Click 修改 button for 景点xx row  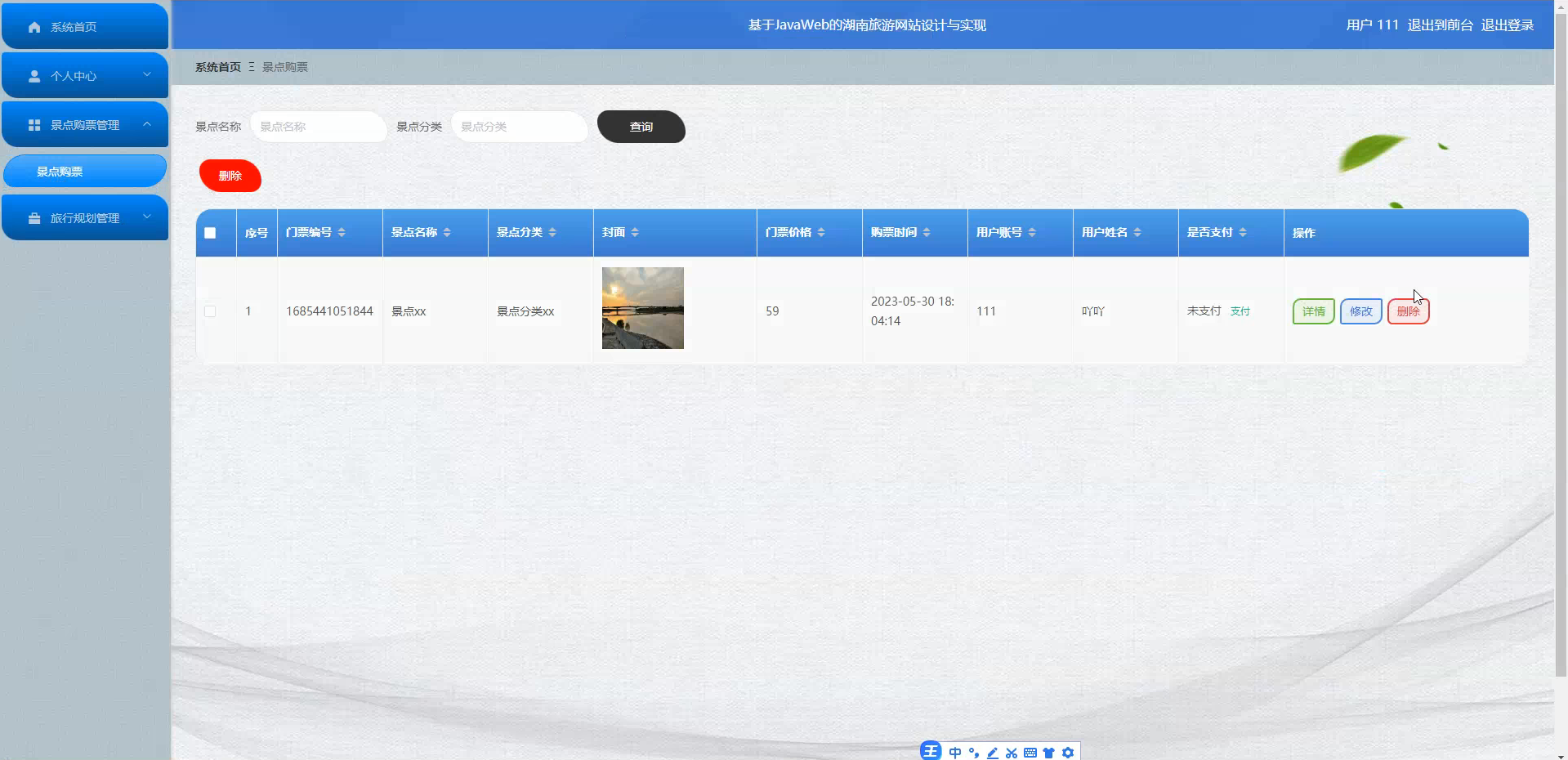pyautogui.click(x=1361, y=311)
